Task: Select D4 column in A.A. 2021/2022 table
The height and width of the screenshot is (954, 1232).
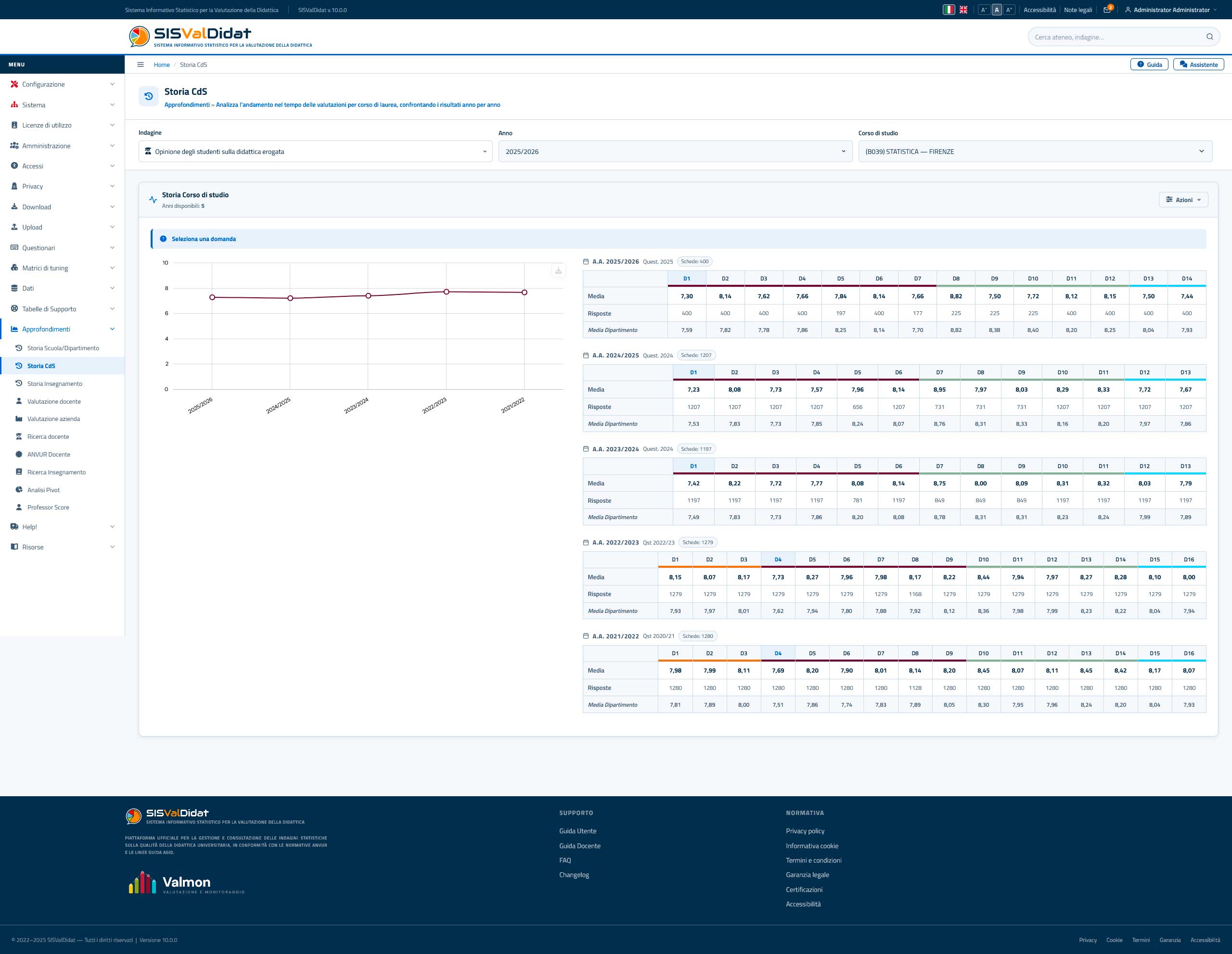Action: click(778, 653)
